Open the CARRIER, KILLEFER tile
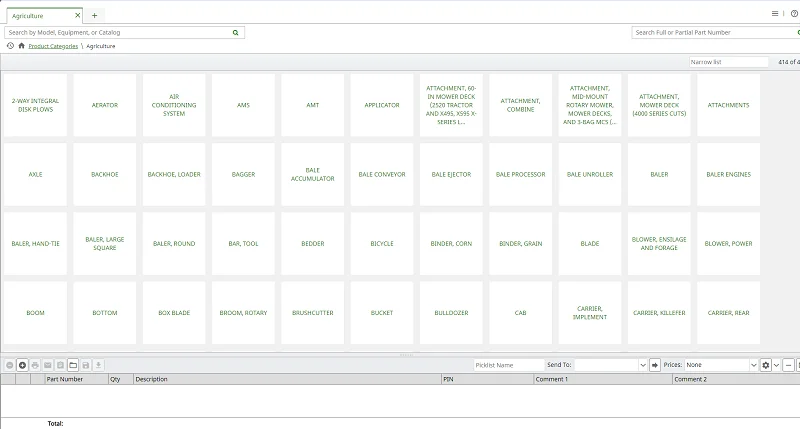The height and width of the screenshot is (429, 800). pyautogui.click(x=659, y=313)
